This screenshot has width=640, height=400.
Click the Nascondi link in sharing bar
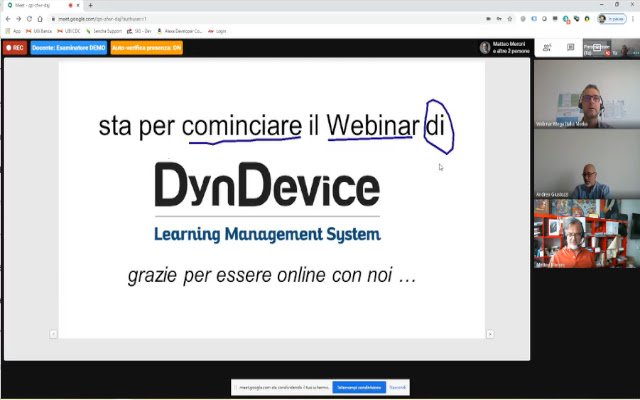397,387
